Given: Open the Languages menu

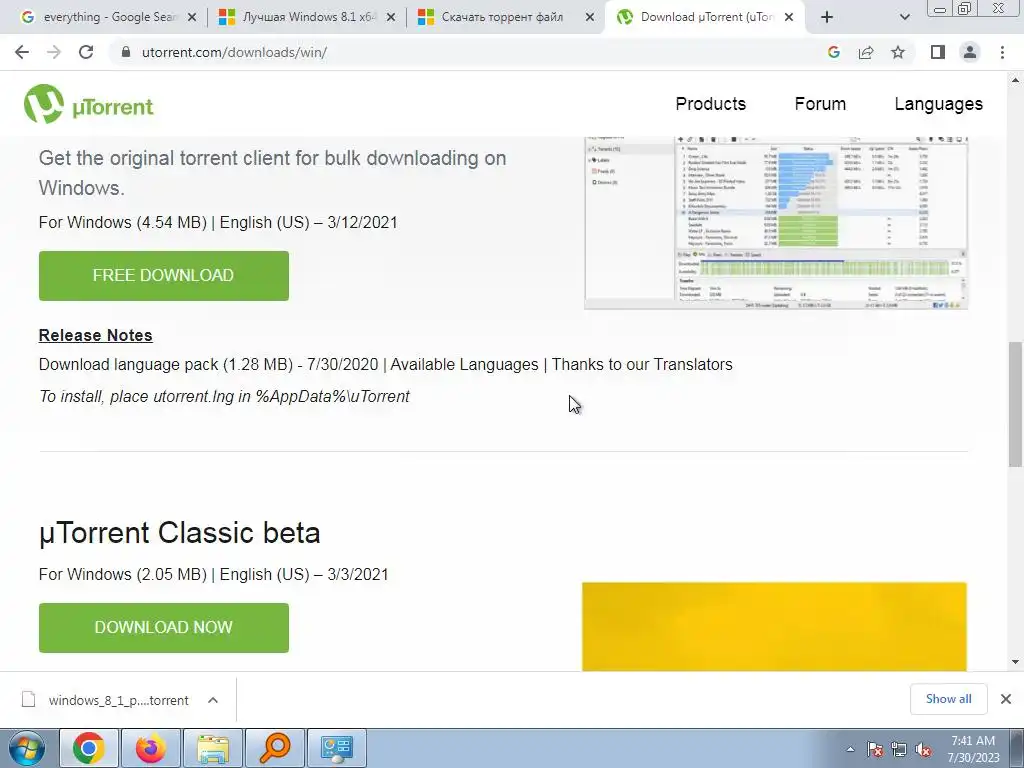Looking at the screenshot, I should [x=938, y=104].
